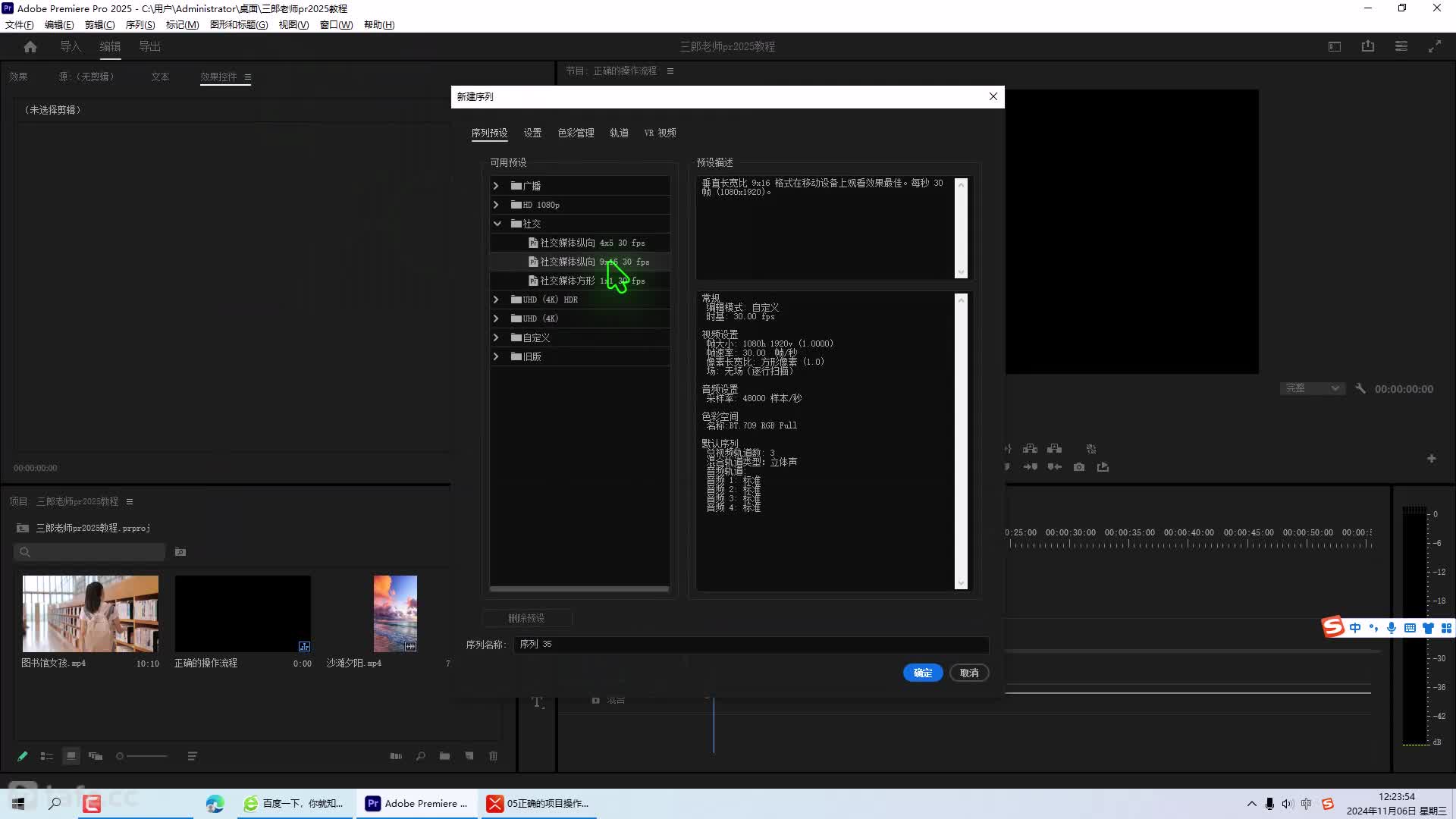The width and height of the screenshot is (1456, 819).
Task: Open the 文件(F) menu
Action: pos(20,25)
